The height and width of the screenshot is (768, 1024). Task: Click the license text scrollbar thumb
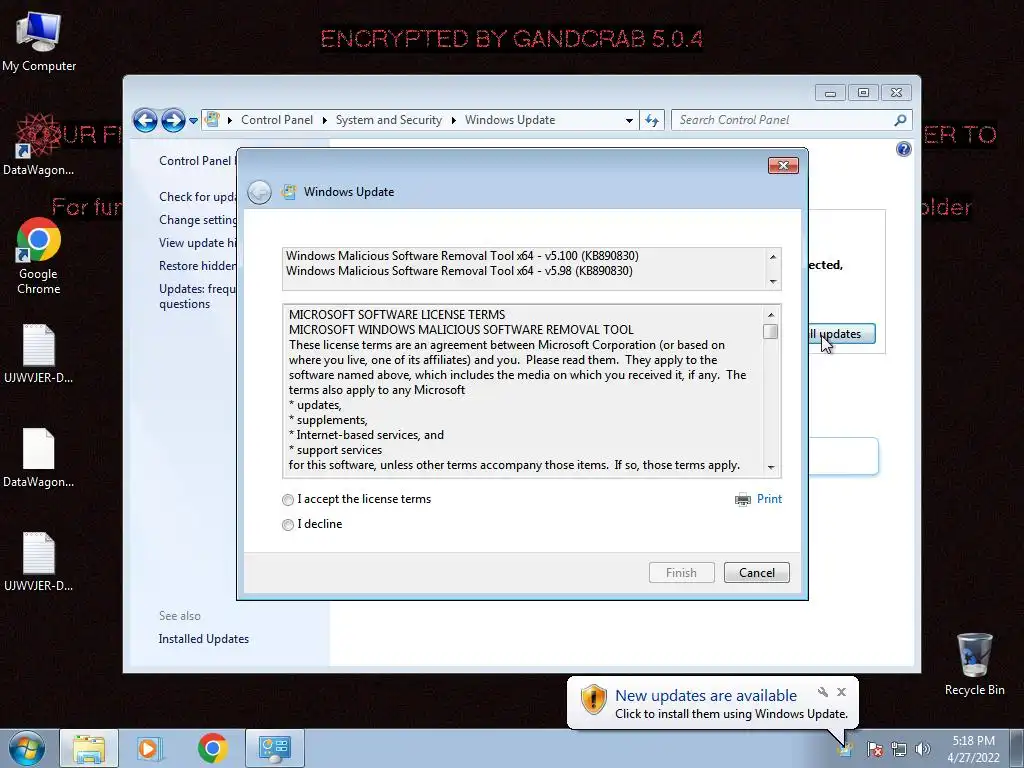(771, 332)
